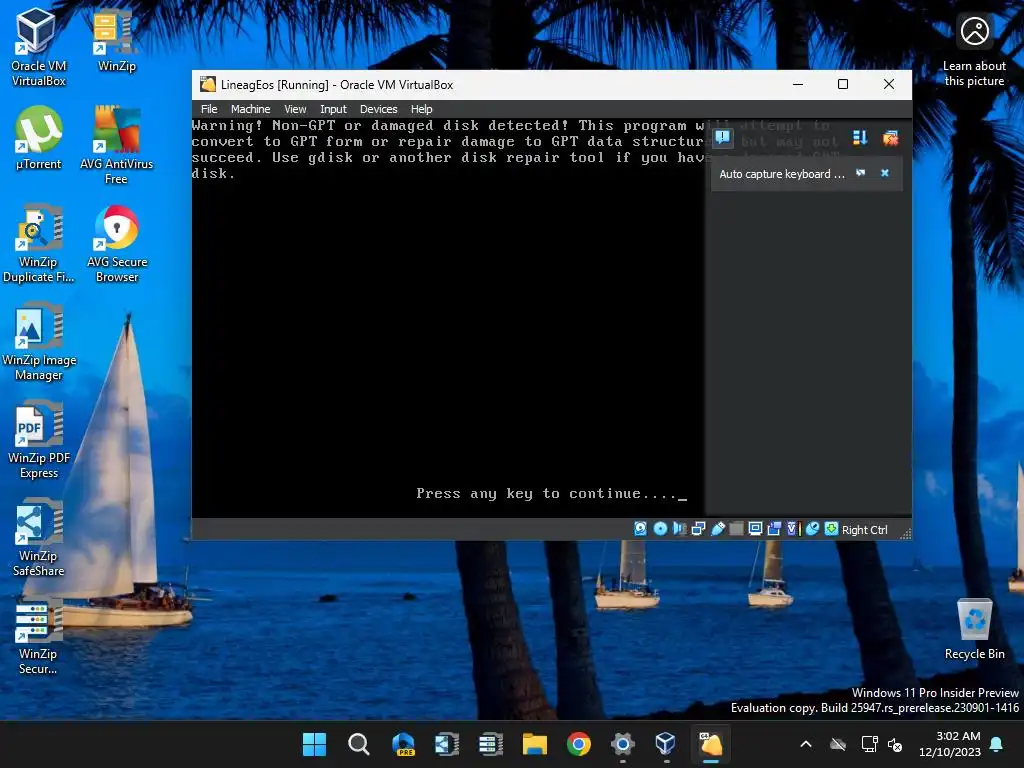Select the µTorrent desktop shortcut
The image size is (1024, 768).
tap(38, 138)
